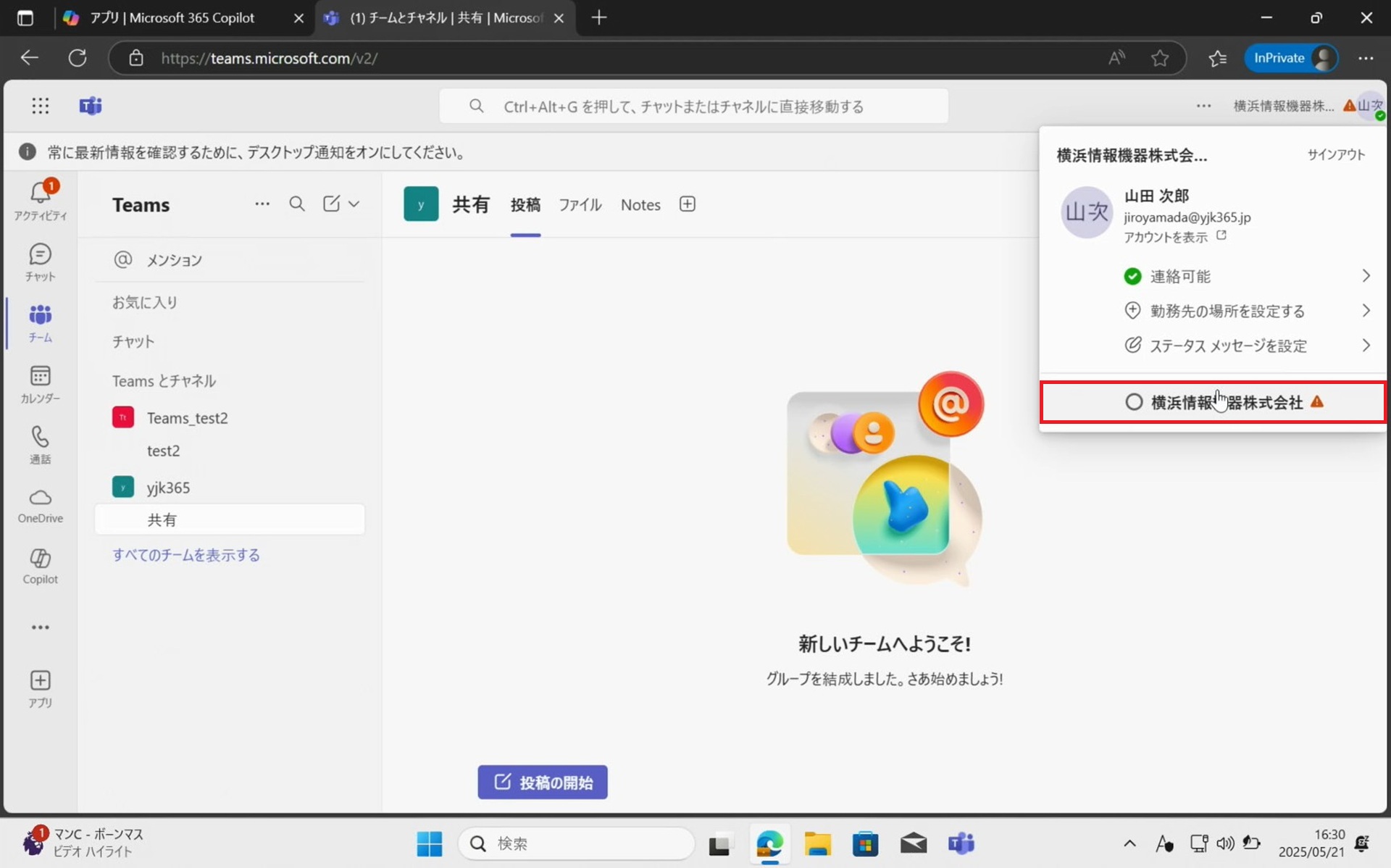Collapse the チャット section in the list
The height and width of the screenshot is (868, 1391).
(133, 341)
